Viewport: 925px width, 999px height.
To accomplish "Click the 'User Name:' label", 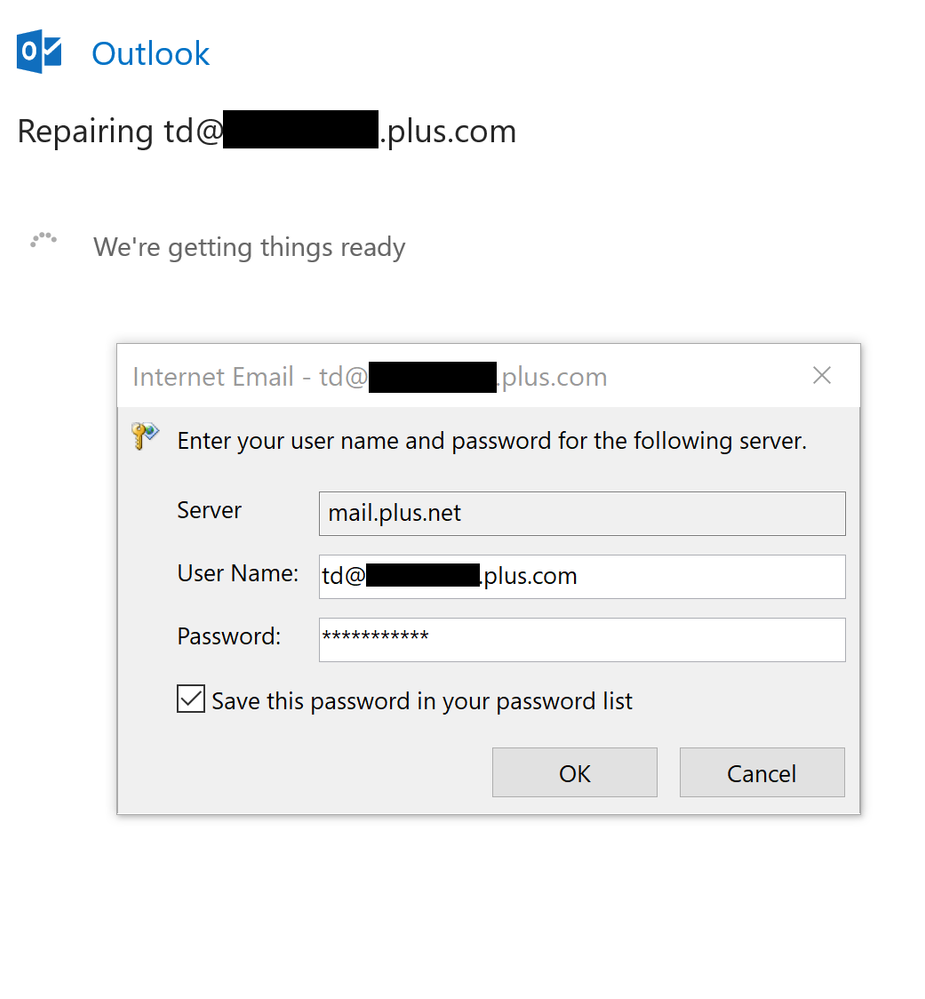I will [237, 574].
